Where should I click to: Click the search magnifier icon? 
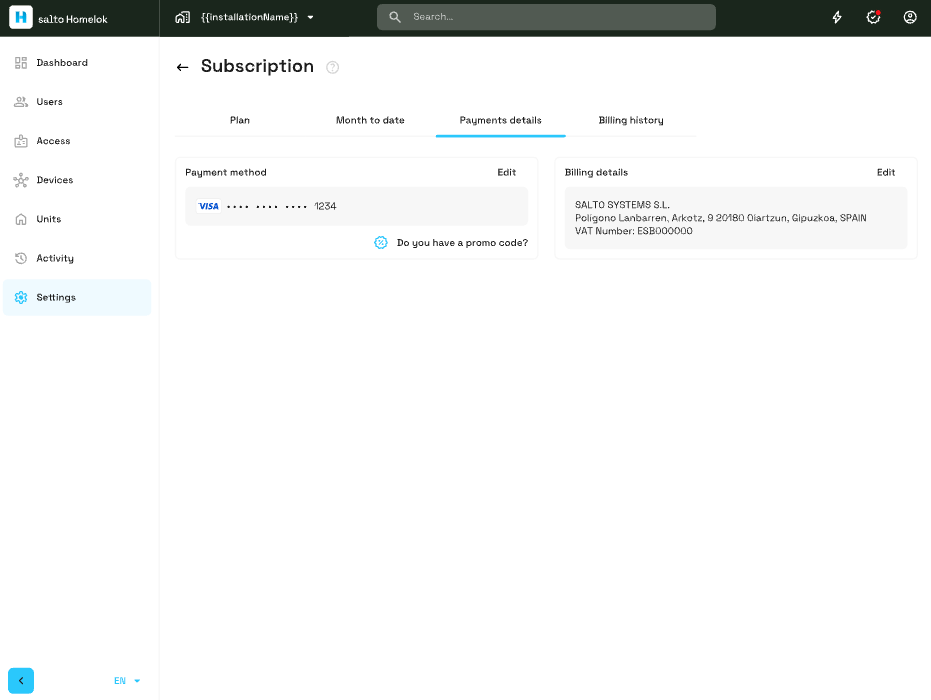point(395,17)
